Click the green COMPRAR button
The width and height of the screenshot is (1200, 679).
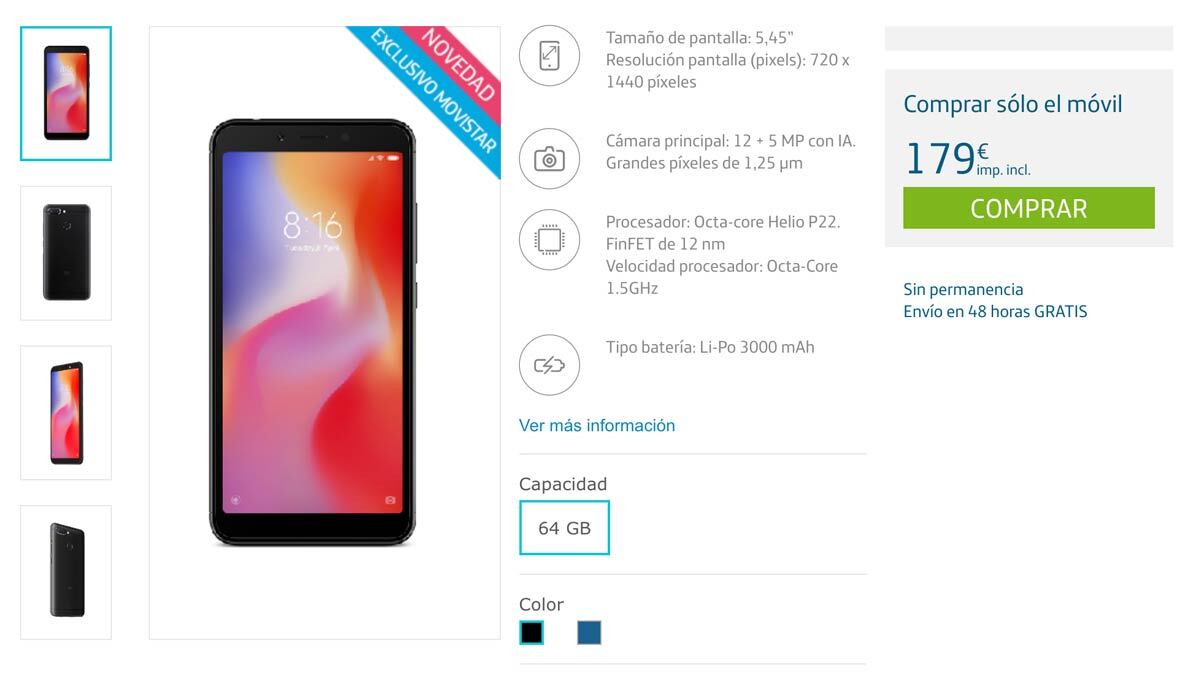1029,208
